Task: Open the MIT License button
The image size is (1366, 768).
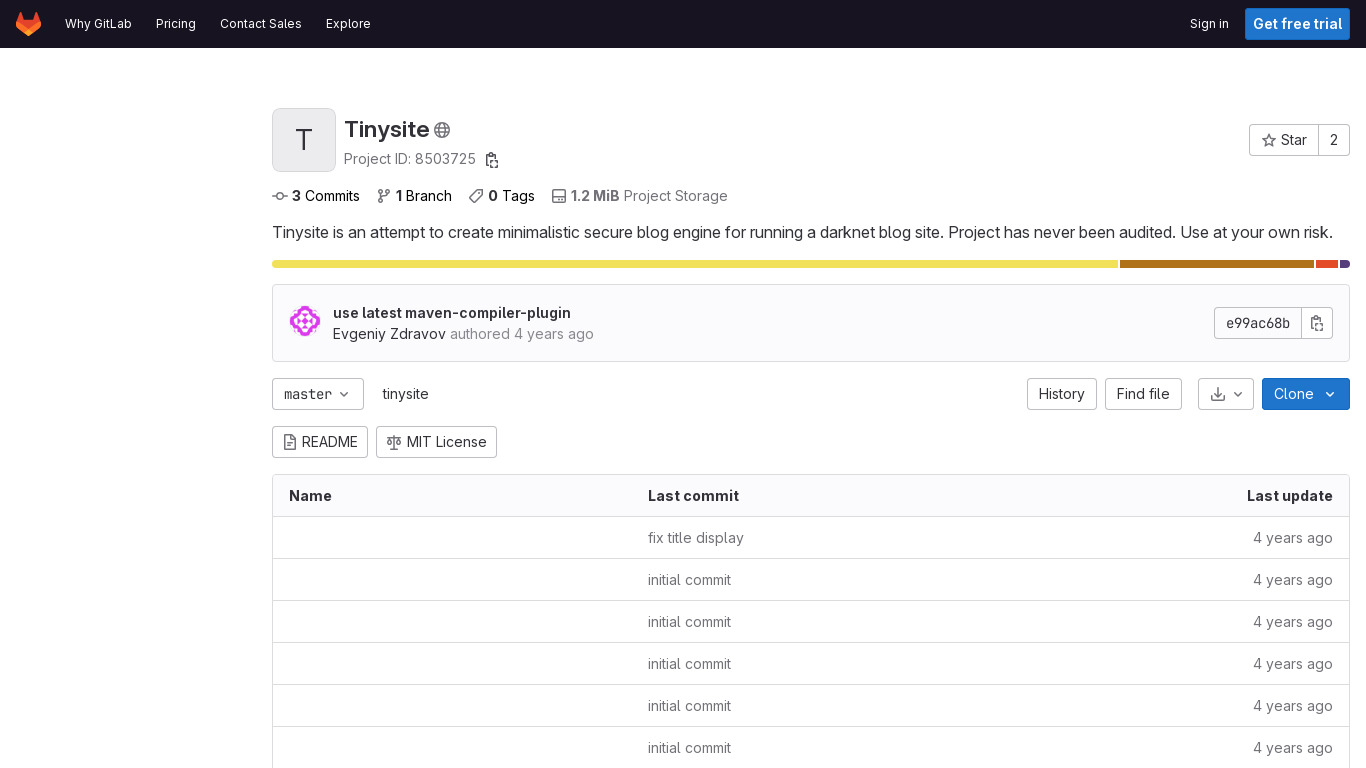Action: click(x=436, y=442)
